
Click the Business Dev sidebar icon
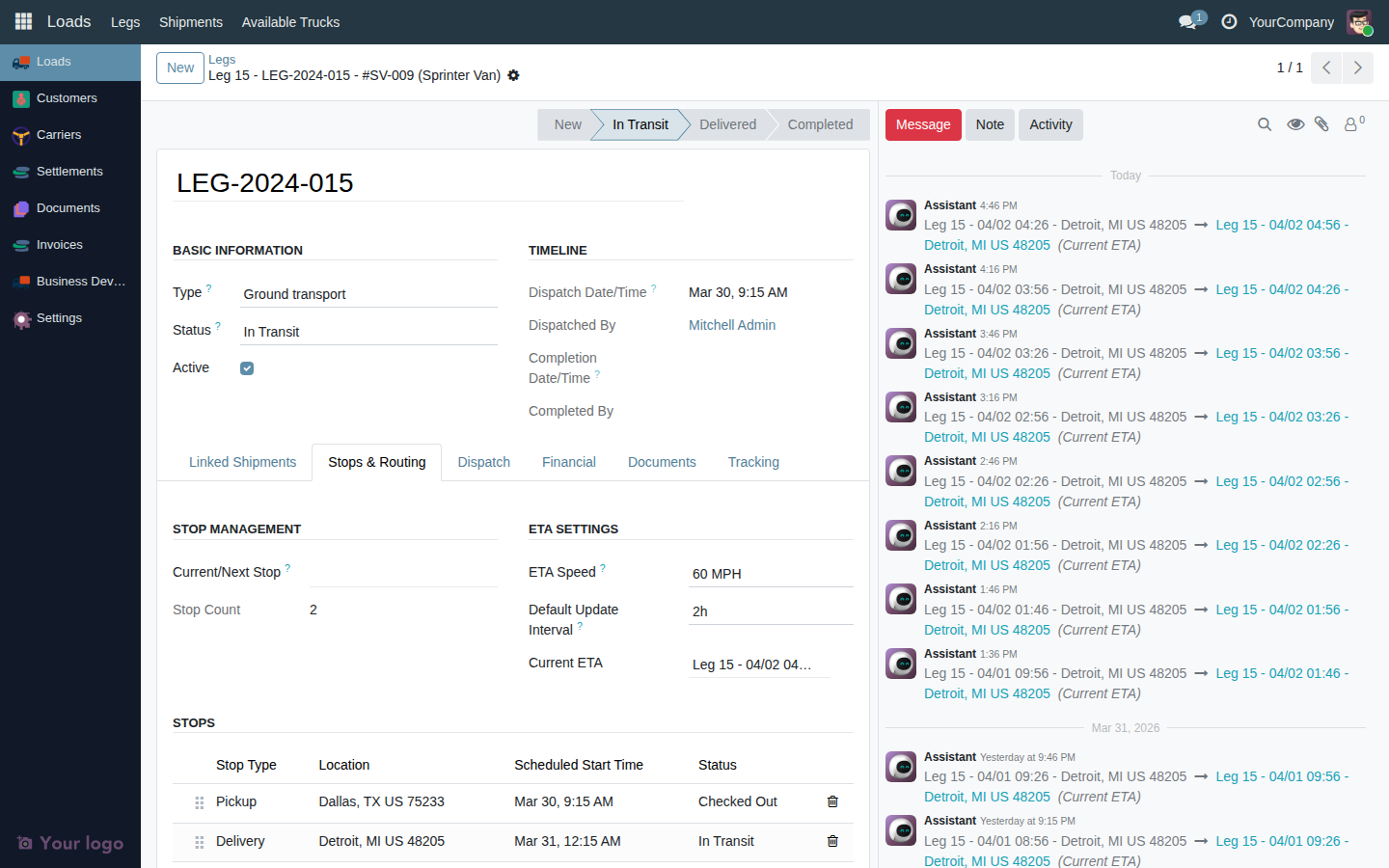(21, 282)
